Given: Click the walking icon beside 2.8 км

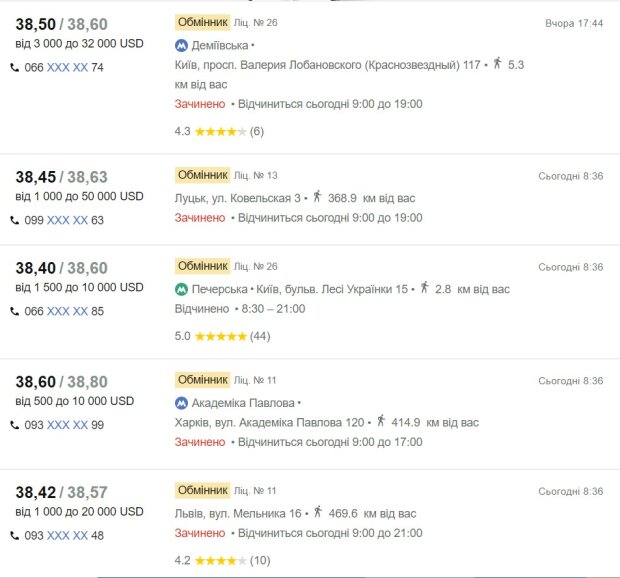Looking at the screenshot, I should tap(424, 287).
